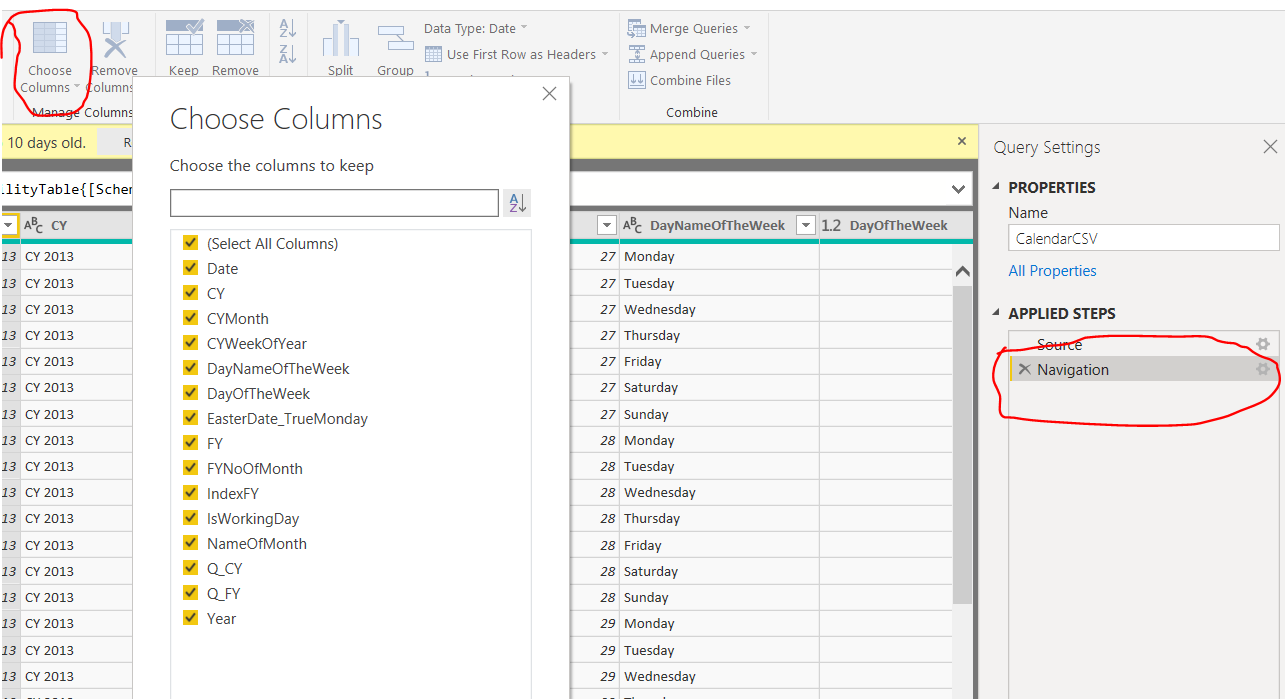
Task: Uncheck the CY column checkbox
Action: tap(190, 293)
